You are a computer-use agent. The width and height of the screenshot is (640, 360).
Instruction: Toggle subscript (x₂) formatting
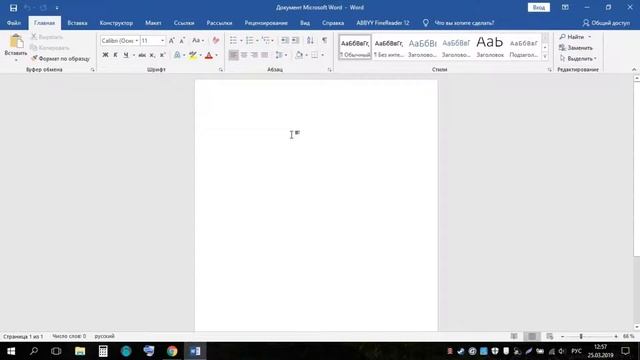(x=152, y=55)
